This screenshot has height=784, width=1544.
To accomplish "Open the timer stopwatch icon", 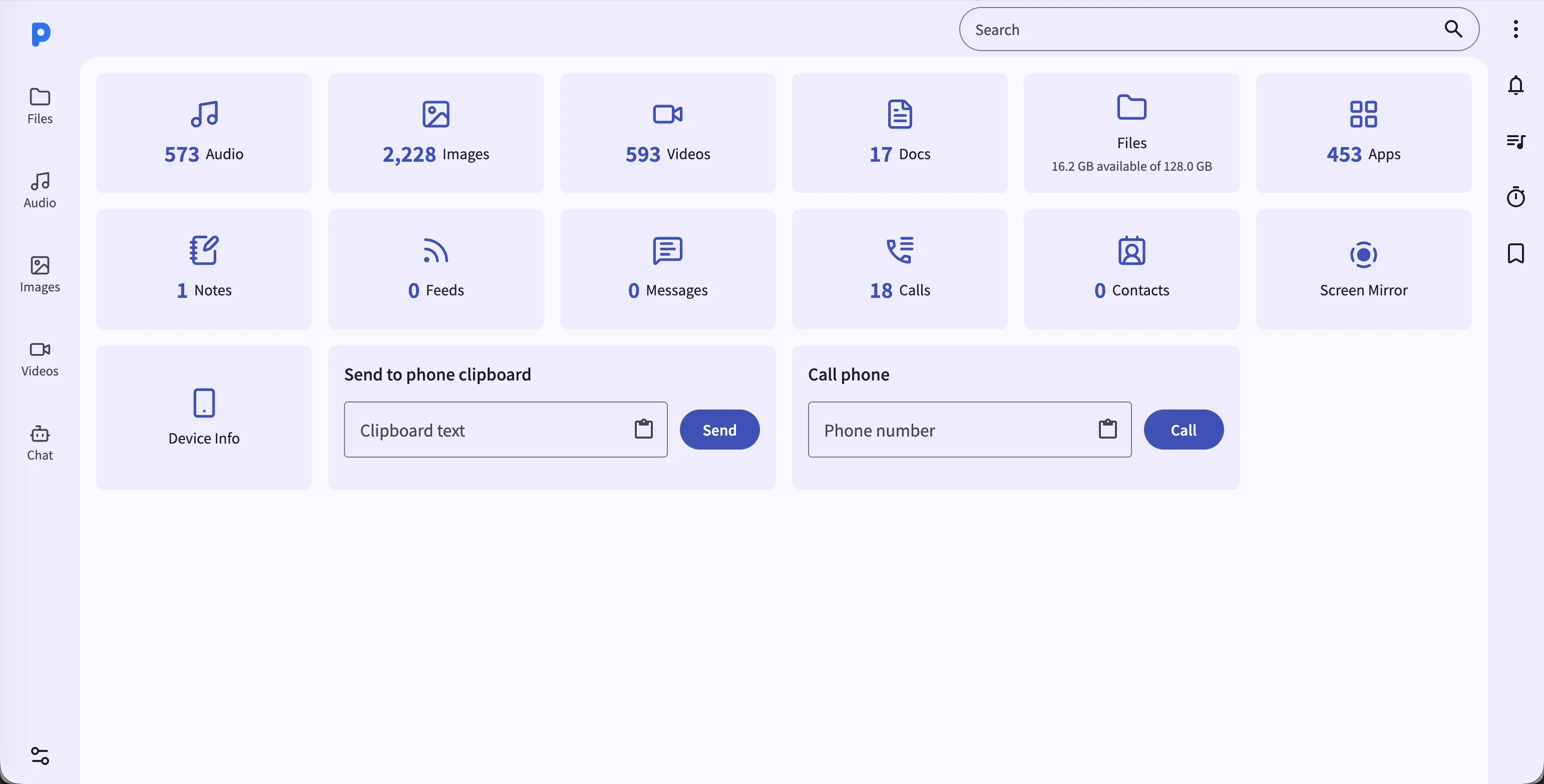I will pos(1515,197).
